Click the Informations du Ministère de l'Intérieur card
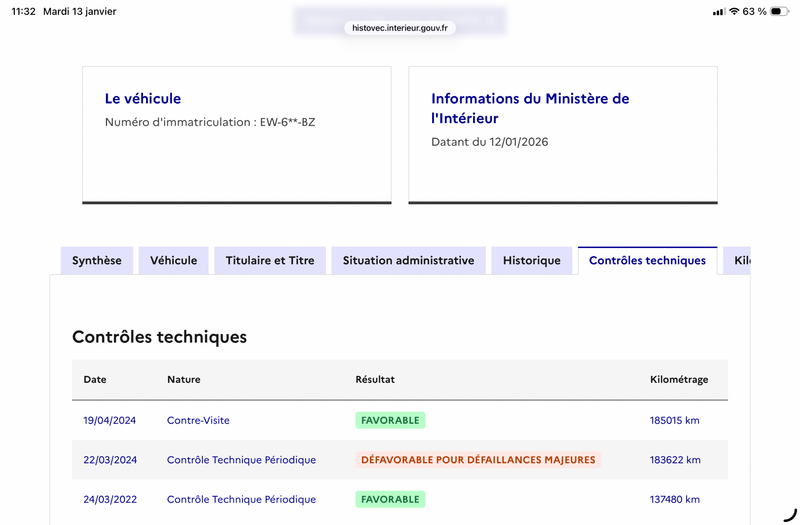The width and height of the screenshot is (800, 525). click(563, 135)
